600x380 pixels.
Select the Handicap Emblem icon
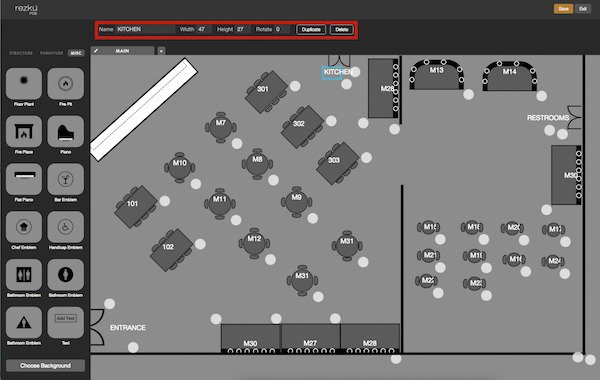coord(65,227)
